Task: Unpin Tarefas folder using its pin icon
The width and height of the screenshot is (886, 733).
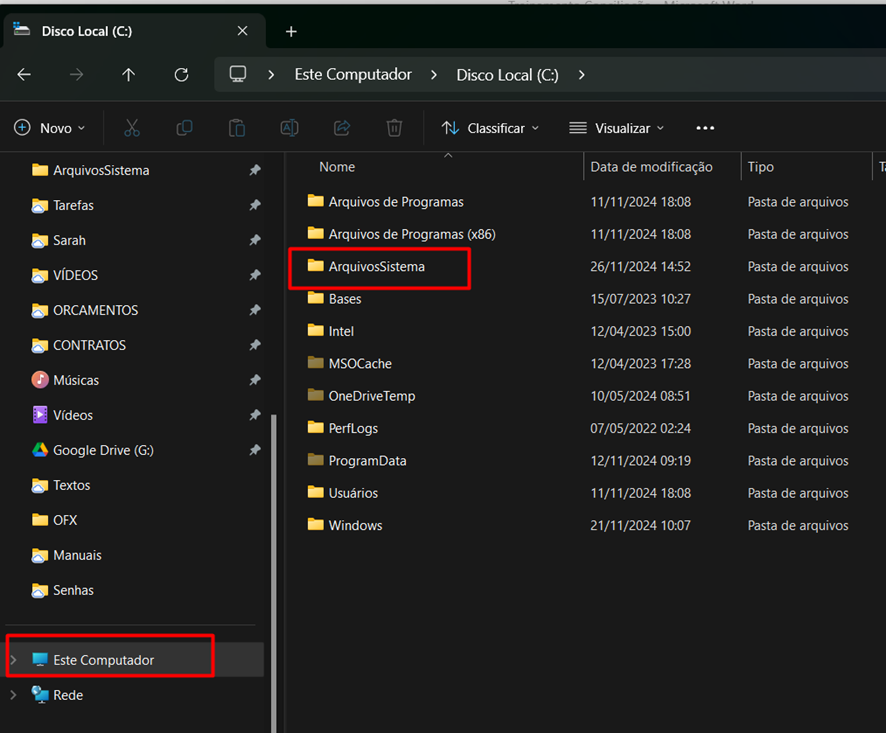Action: (254, 205)
